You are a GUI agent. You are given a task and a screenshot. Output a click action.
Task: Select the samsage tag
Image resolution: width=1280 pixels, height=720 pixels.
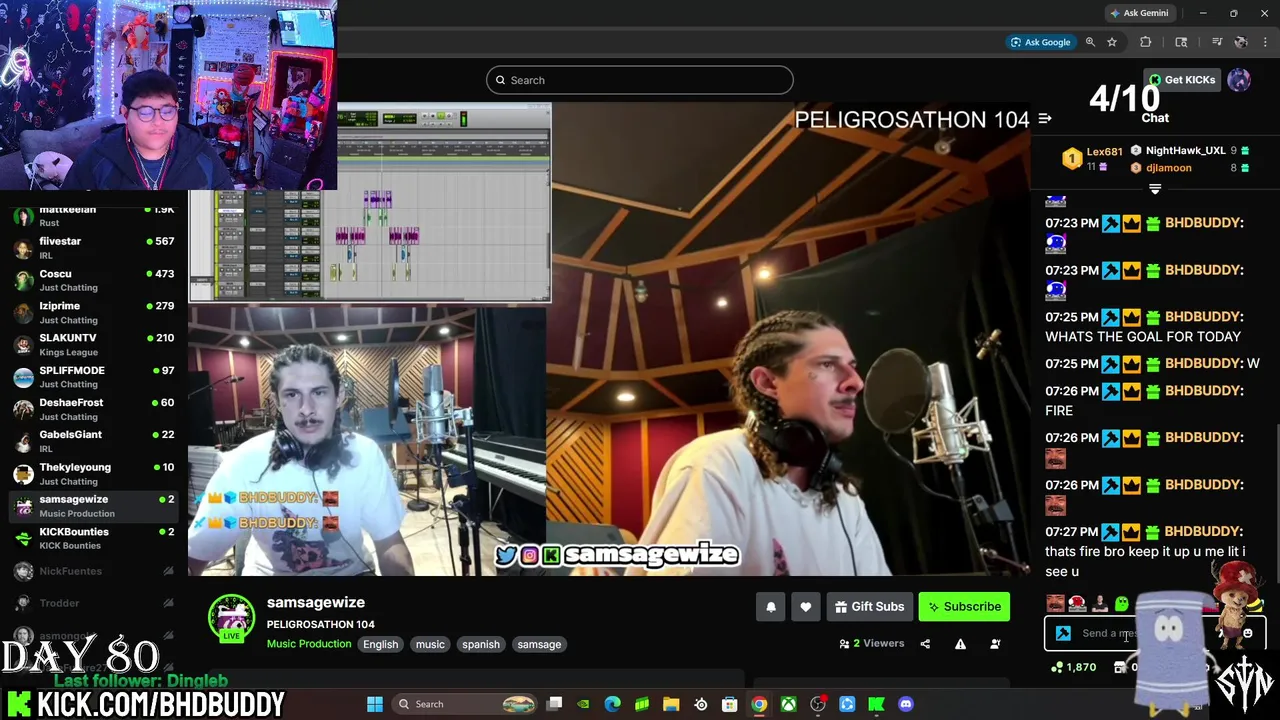(539, 645)
